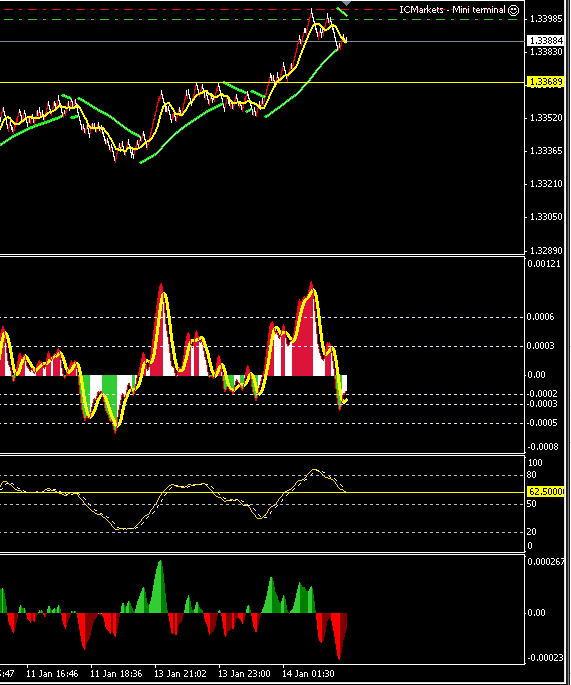This screenshot has height=685, width=571.
Task: Click the Mini terminal smiley face icon
Action: coord(514,10)
